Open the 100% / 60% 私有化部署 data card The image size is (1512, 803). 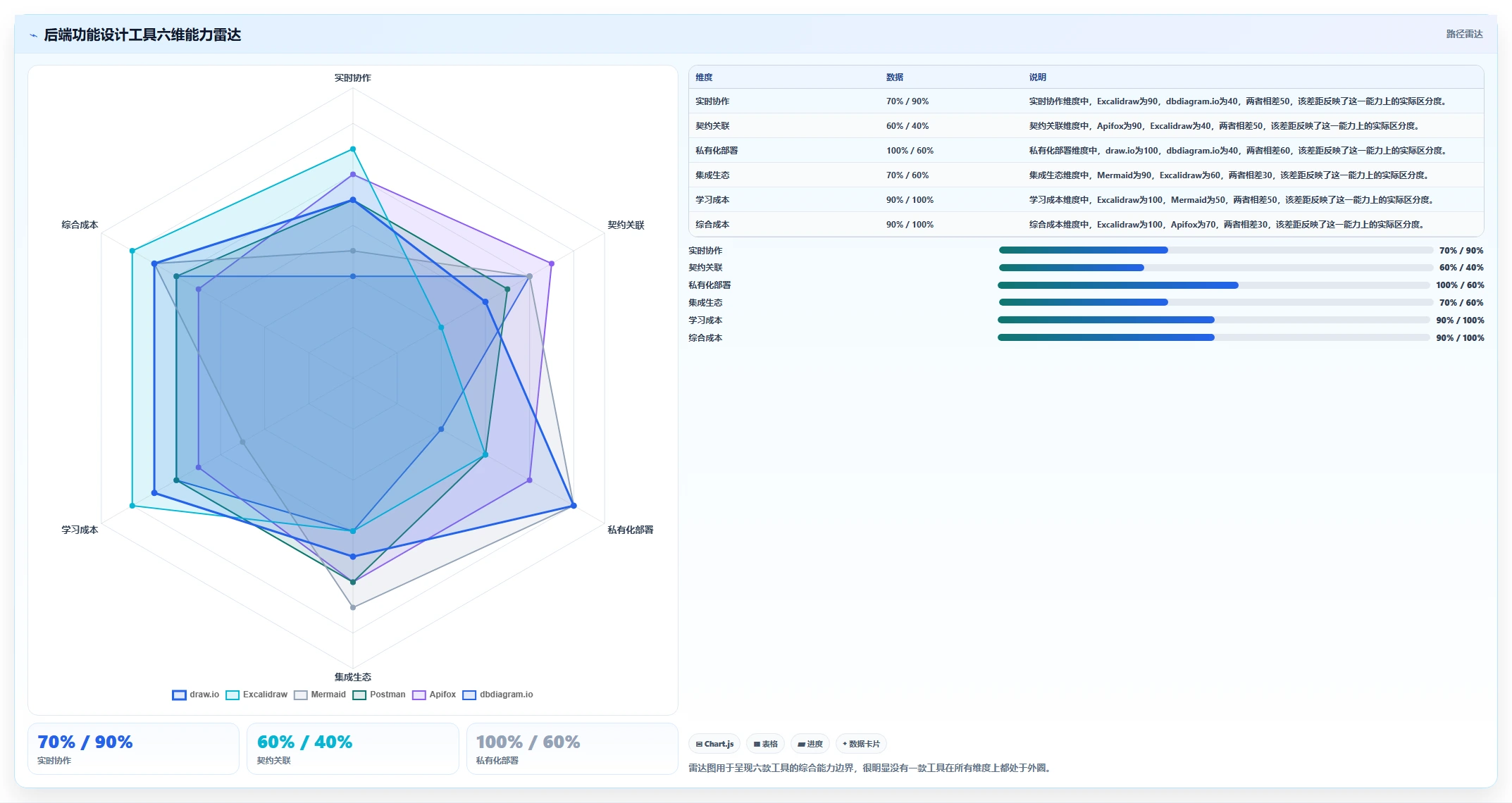(572, 749)
